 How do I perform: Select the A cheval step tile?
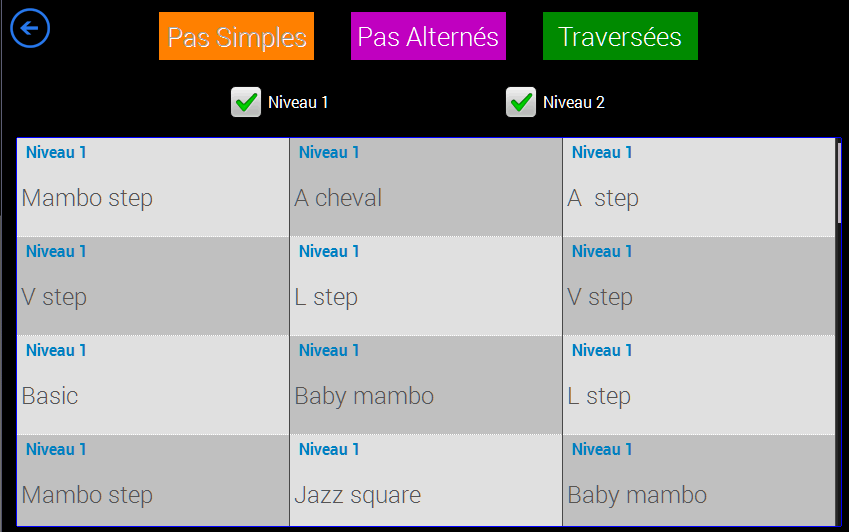pos(425,188)
